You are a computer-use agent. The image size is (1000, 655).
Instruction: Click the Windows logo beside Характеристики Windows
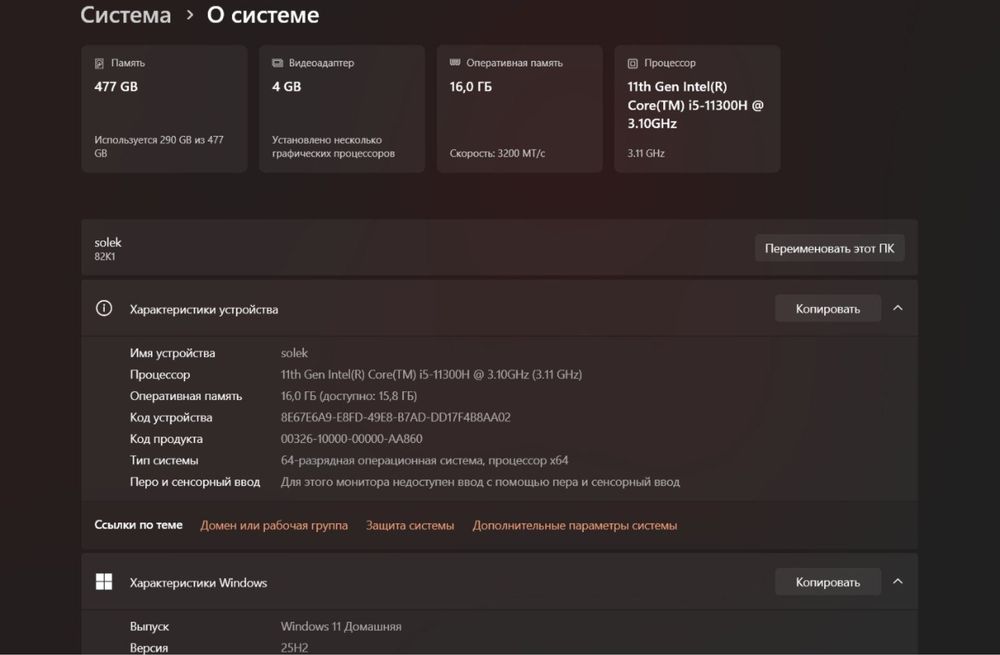104,582
